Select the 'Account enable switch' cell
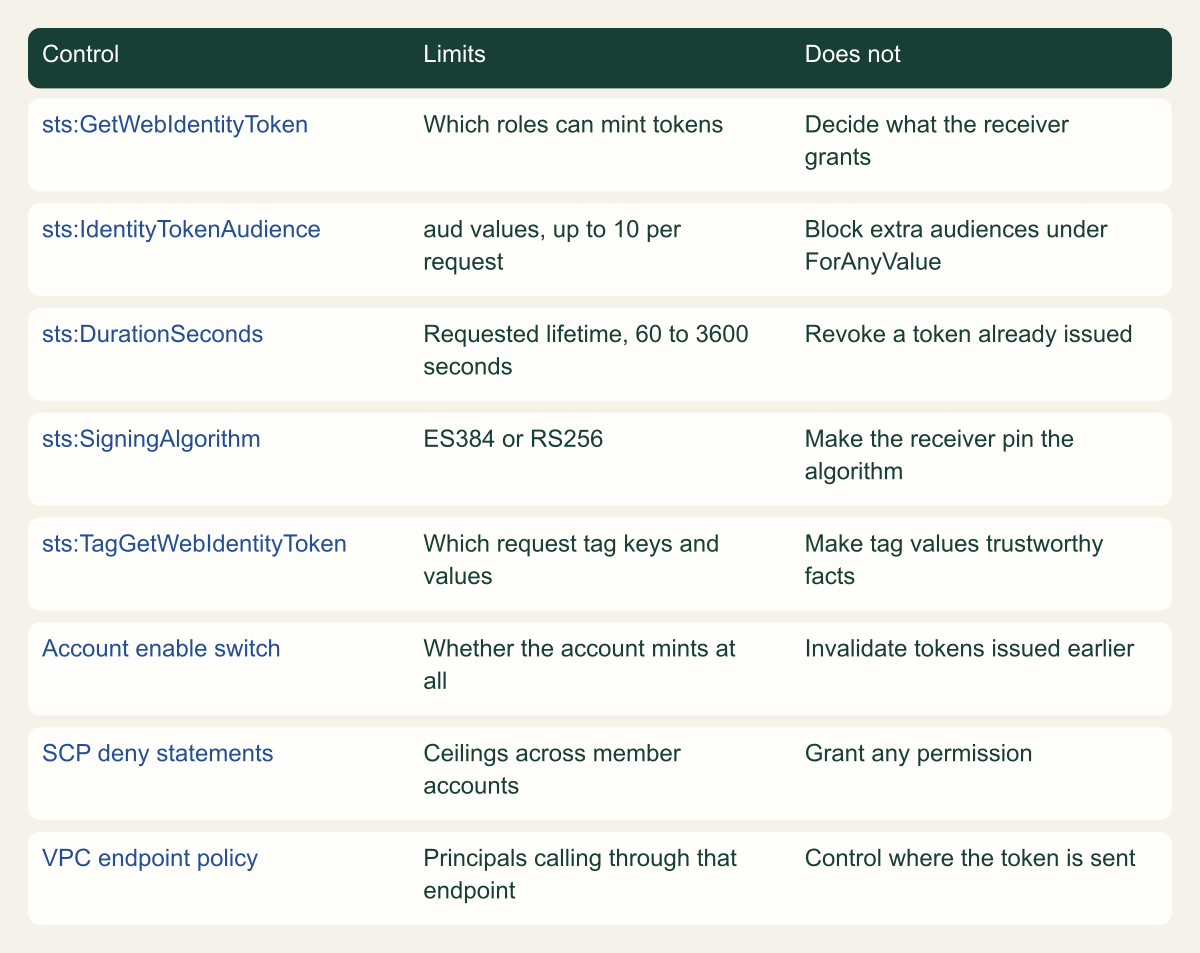Image resolution: width=1200 pixels, height=953 pixels. [162, 648]
